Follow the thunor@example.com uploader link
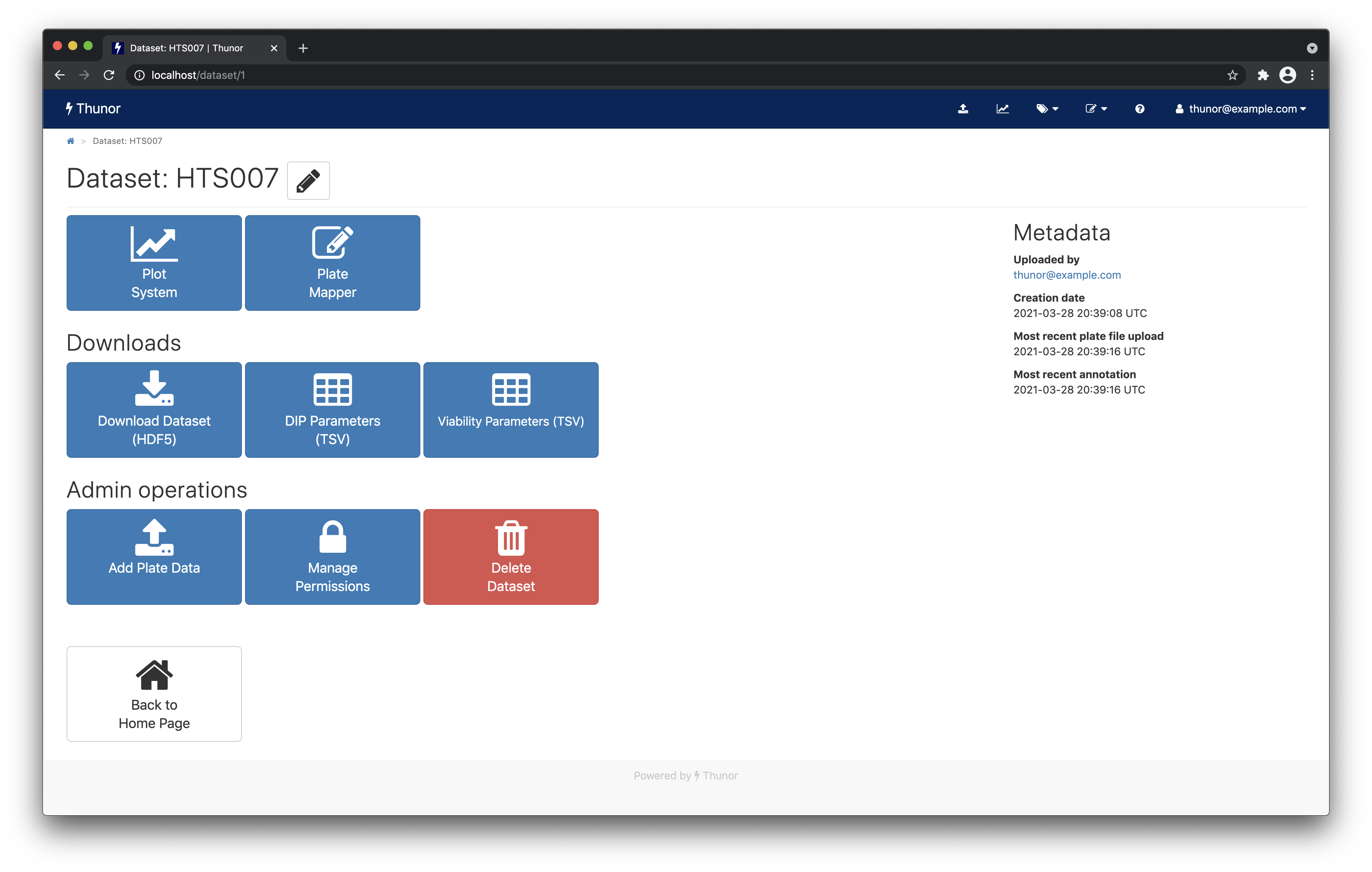The width and height of the screenshot is (1372, 872). (1067, 274)
